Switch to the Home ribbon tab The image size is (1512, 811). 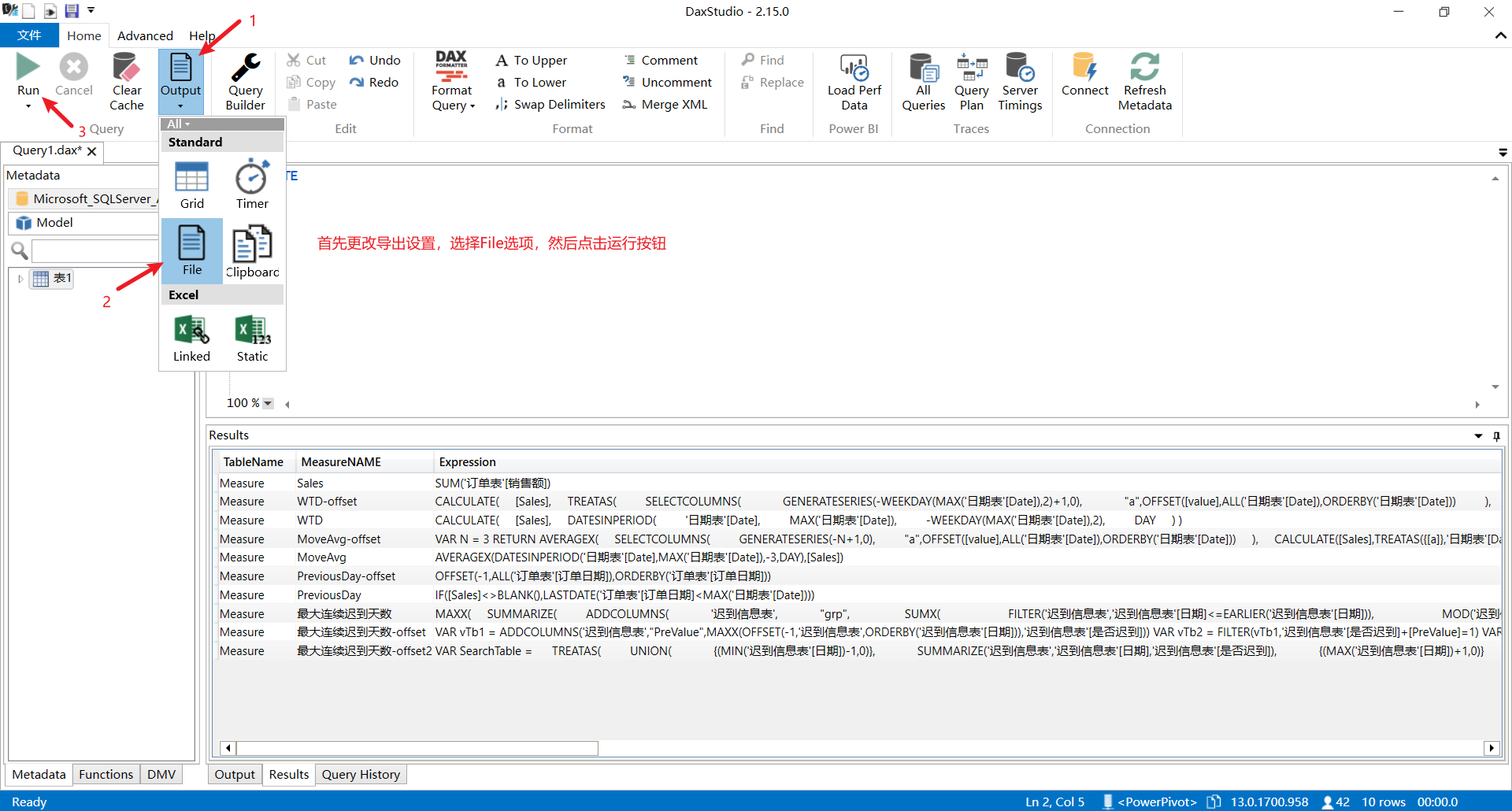pyautogui.click(x=84, y=35)
